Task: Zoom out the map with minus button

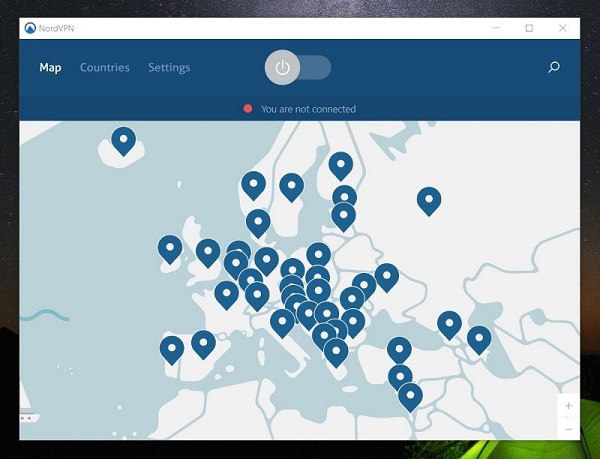Action: click(568, 429)
